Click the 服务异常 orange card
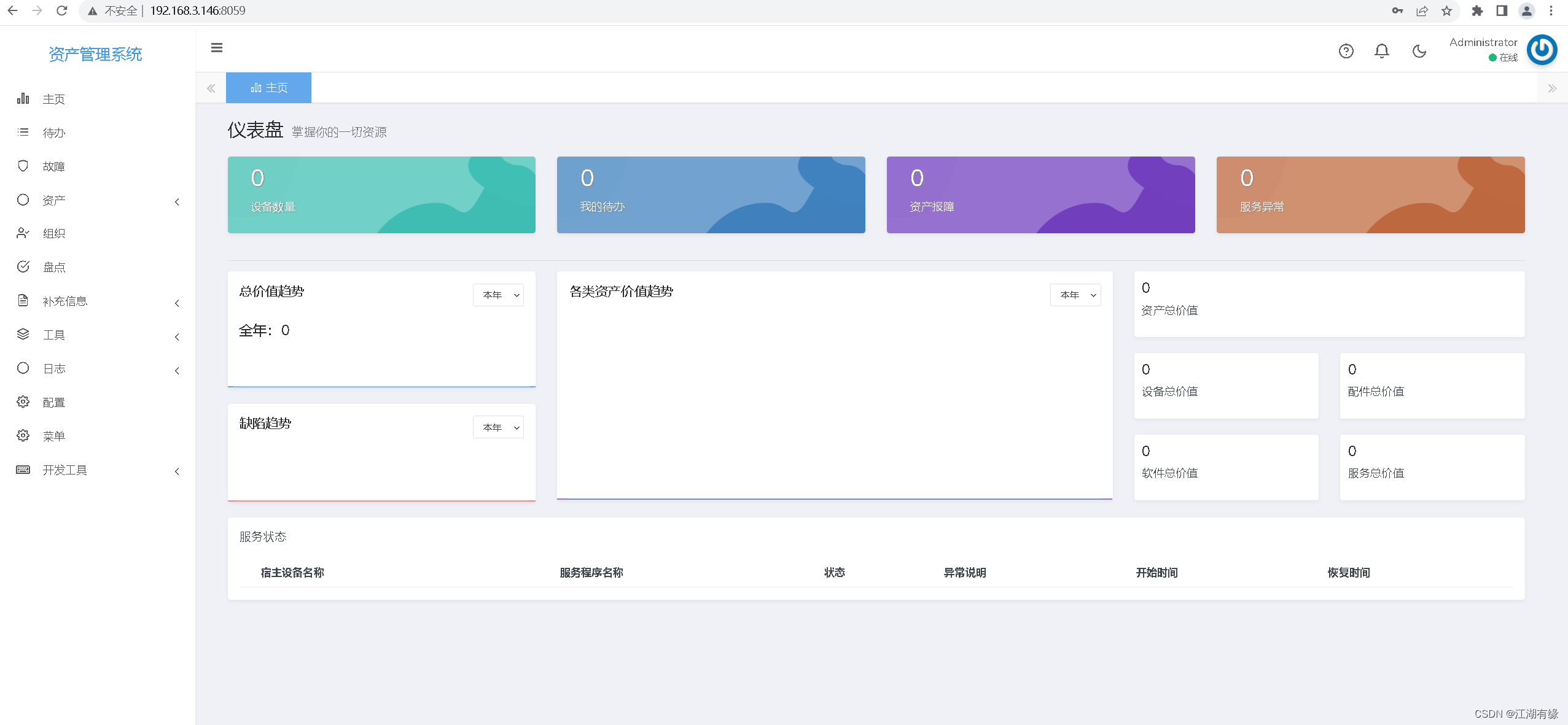1568x725 pixels. coord(1370,195)
